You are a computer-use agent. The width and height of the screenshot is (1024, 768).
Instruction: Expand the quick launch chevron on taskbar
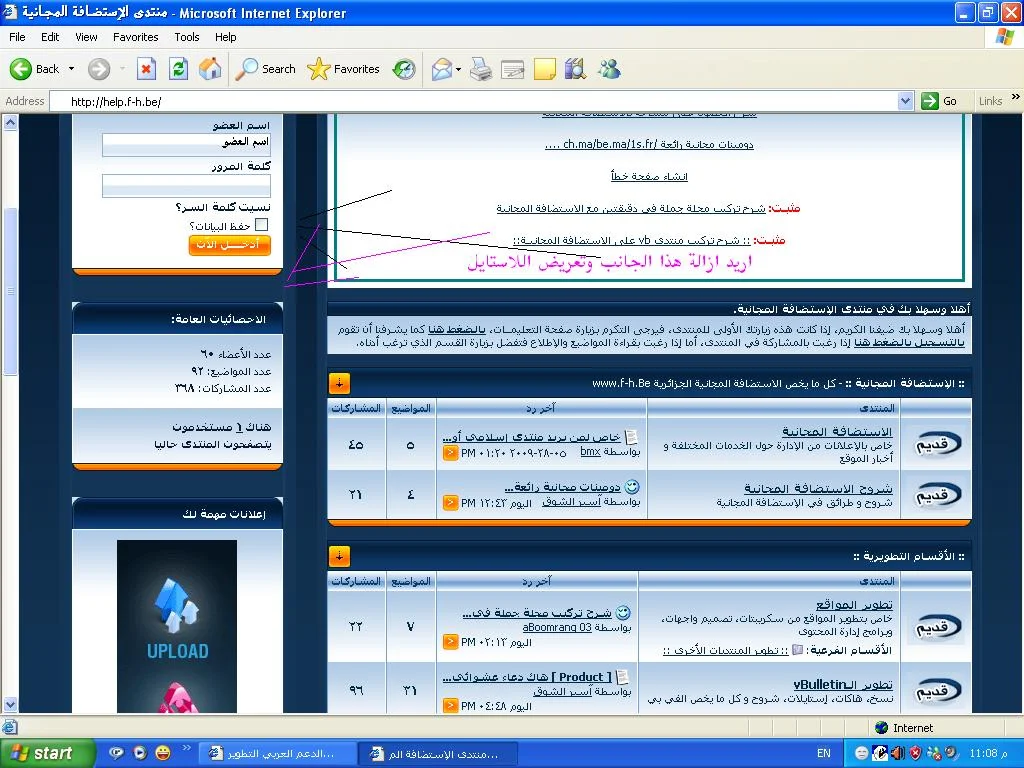pos(186,748)
